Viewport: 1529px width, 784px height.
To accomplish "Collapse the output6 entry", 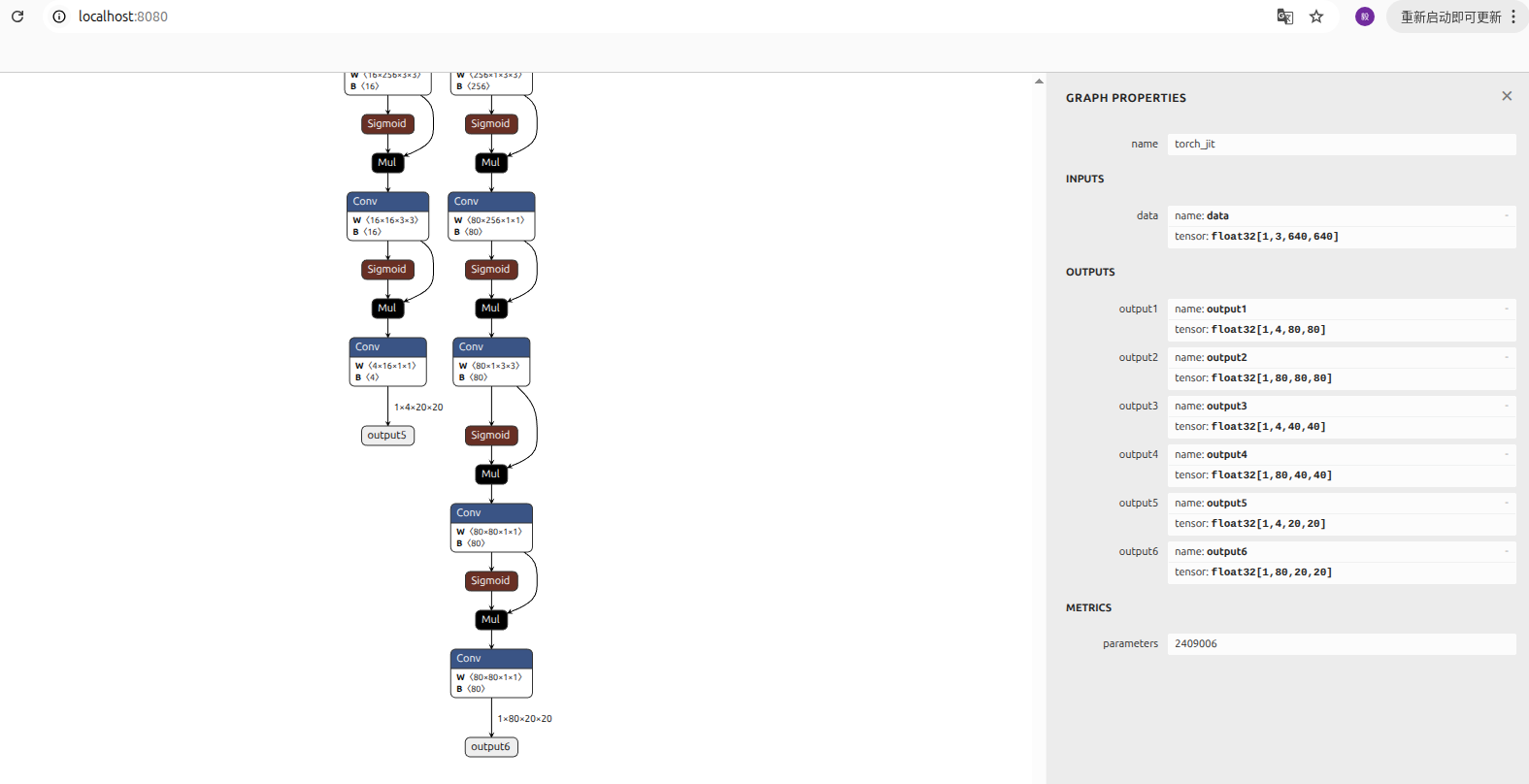I will [x=1507, y=551].
